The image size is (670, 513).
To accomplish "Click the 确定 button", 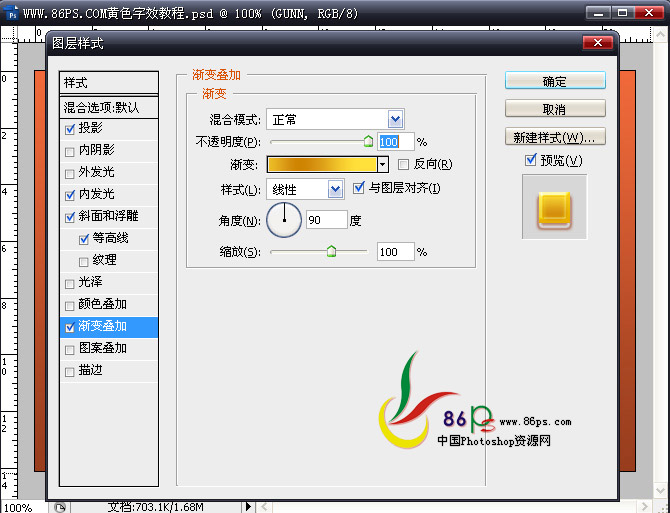I will [x=555, y=80].
